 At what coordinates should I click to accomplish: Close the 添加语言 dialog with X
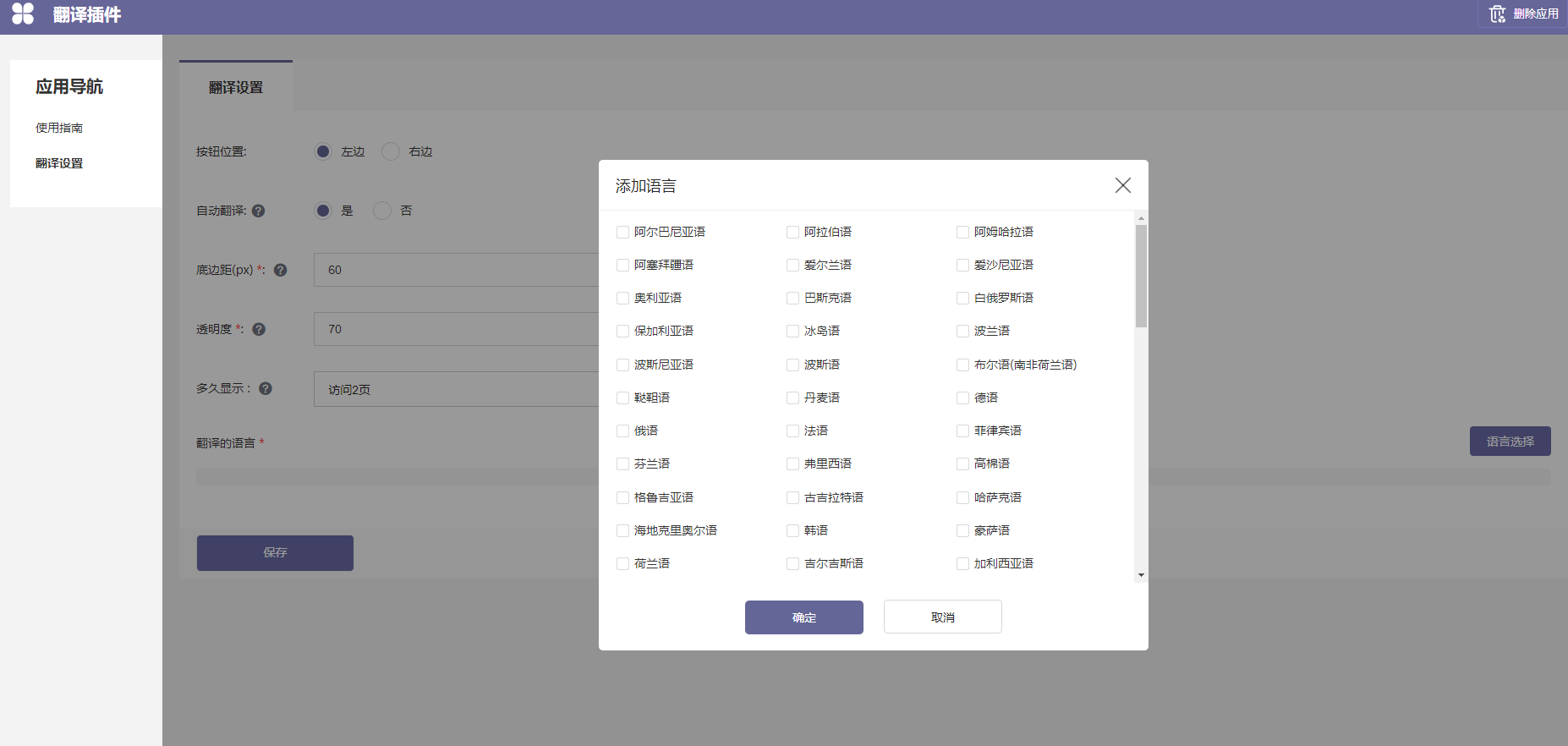[x=1122, y=185]
